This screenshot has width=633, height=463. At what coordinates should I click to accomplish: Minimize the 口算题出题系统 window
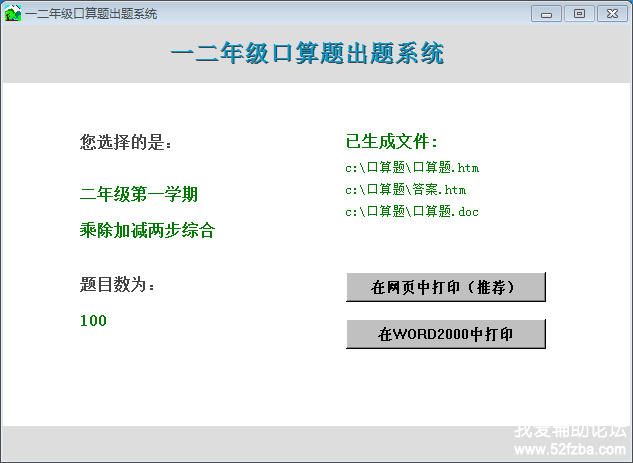coord(546,13)
